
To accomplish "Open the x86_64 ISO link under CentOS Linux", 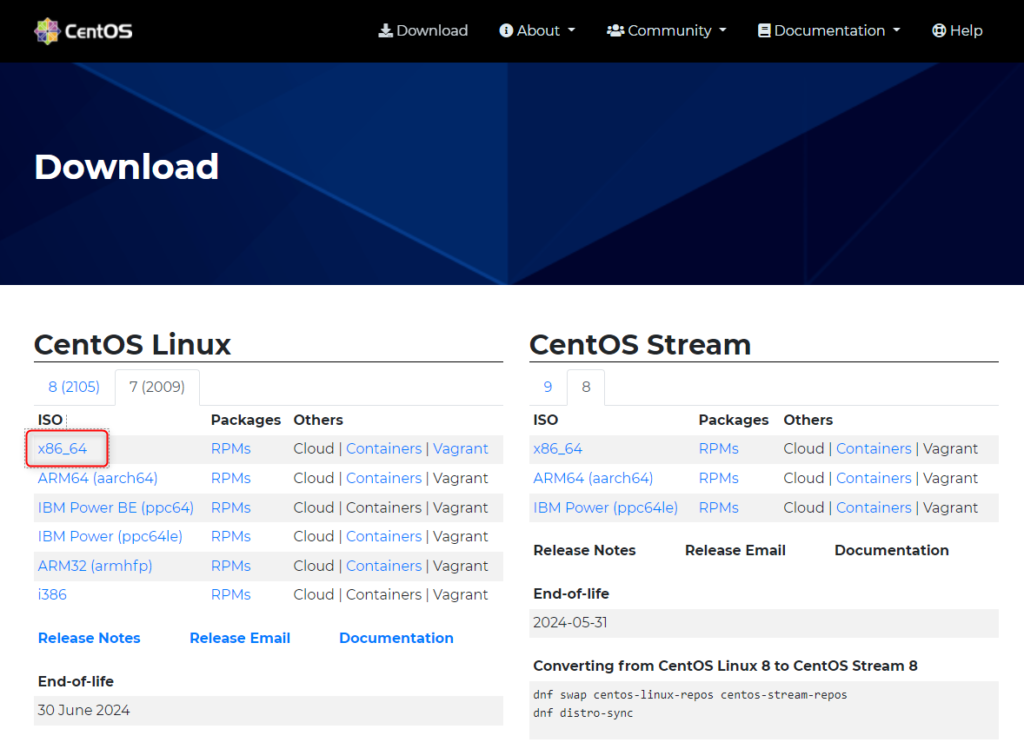I will [x=62, y=449].
